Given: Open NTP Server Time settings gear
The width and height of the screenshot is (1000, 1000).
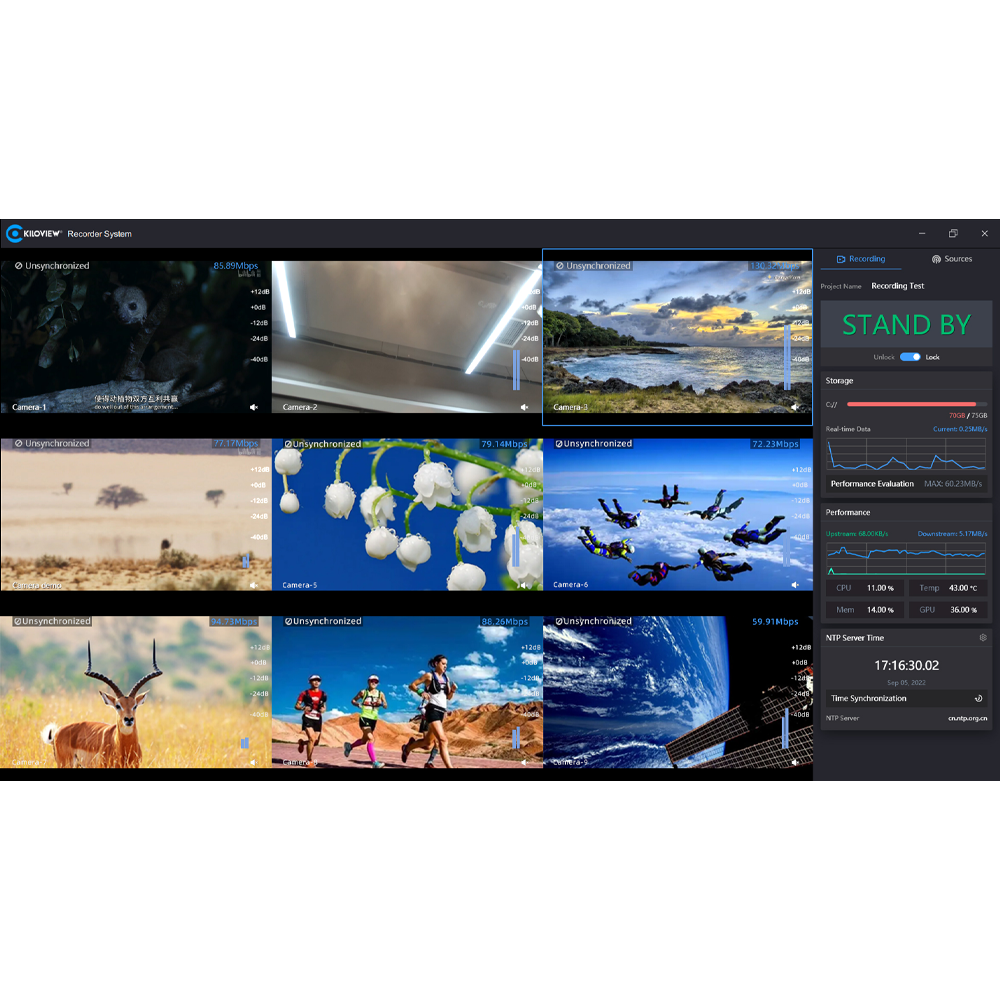Looking at the screenshot, I should [983, 638].
